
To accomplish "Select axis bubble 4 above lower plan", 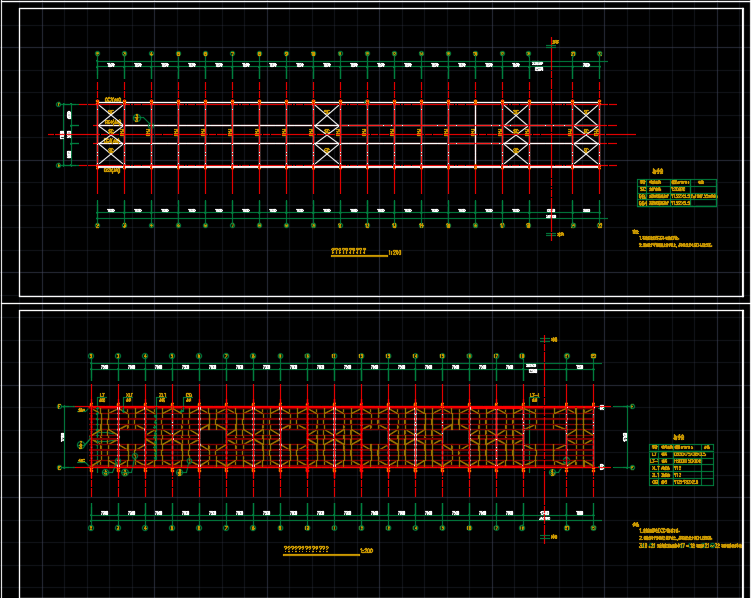I will coord(145,356).
